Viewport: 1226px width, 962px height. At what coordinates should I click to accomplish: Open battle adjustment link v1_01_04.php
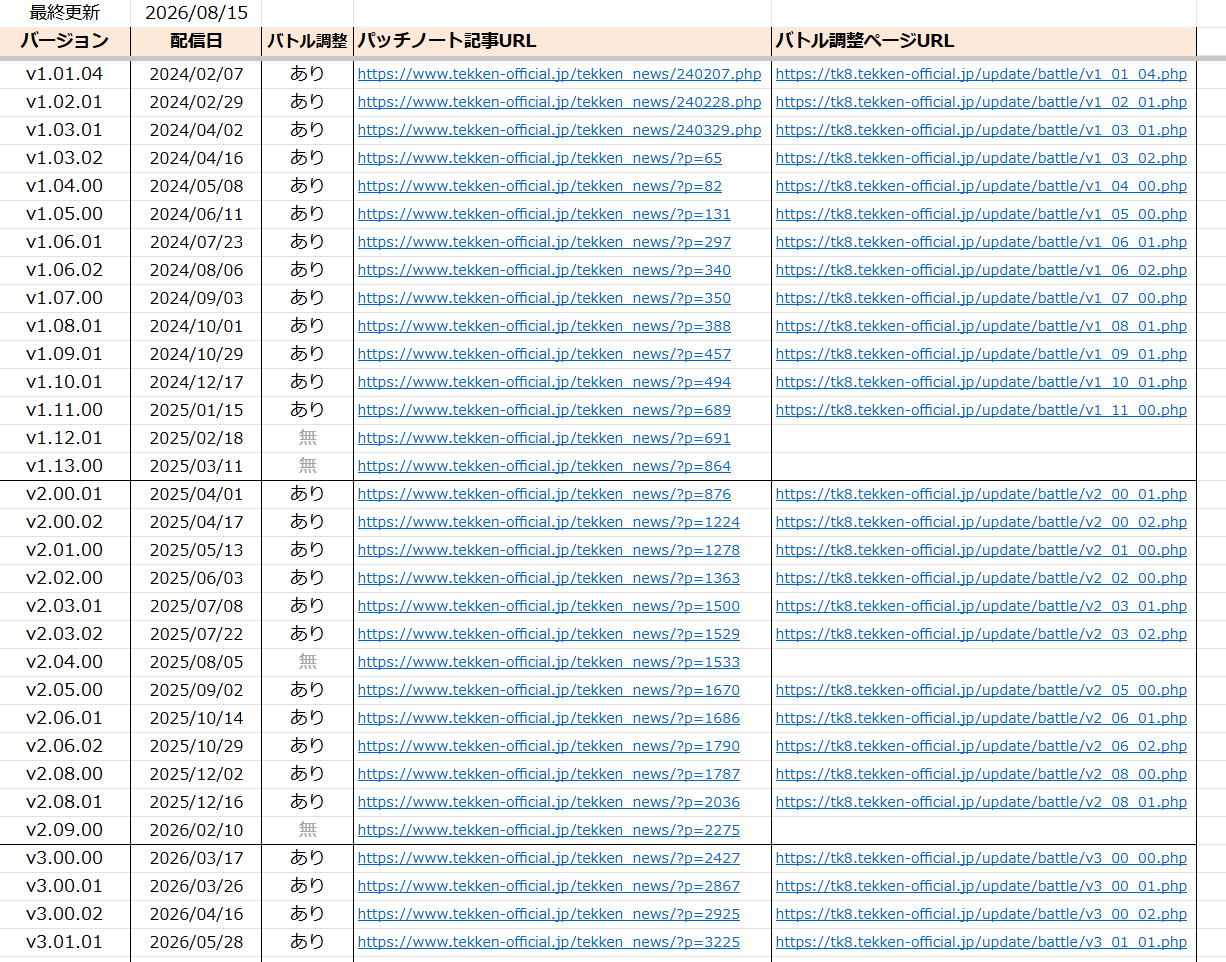[981, 74]
